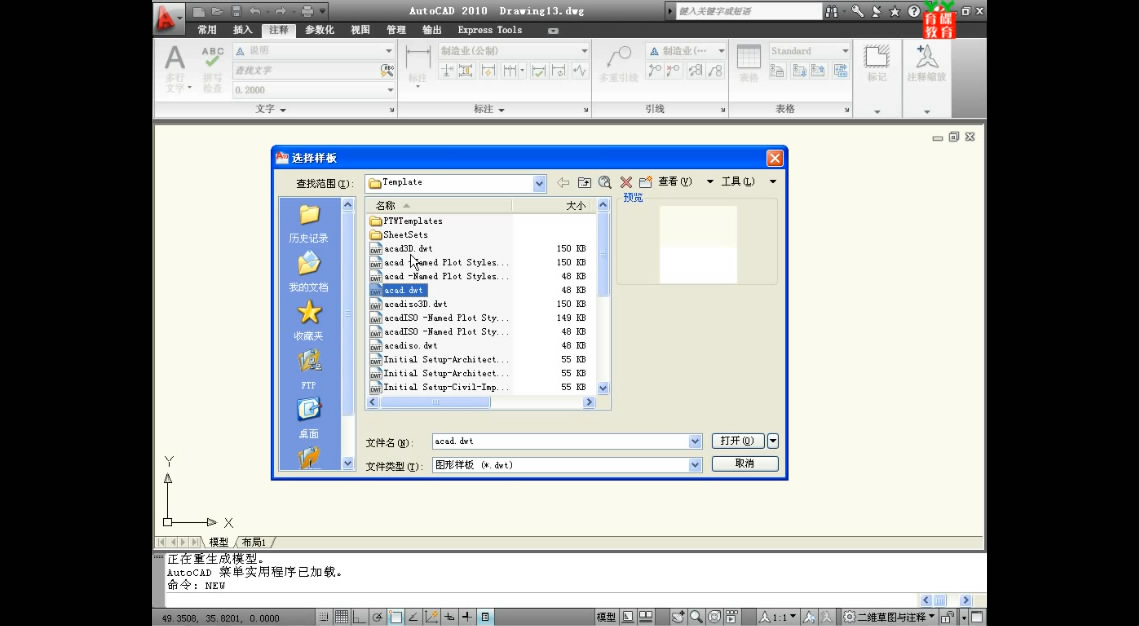Click the Multiline Text tool in ribbon
The height and width of the screenshot is (626, 1139).
pyautogui.click(x=174, y=68)
